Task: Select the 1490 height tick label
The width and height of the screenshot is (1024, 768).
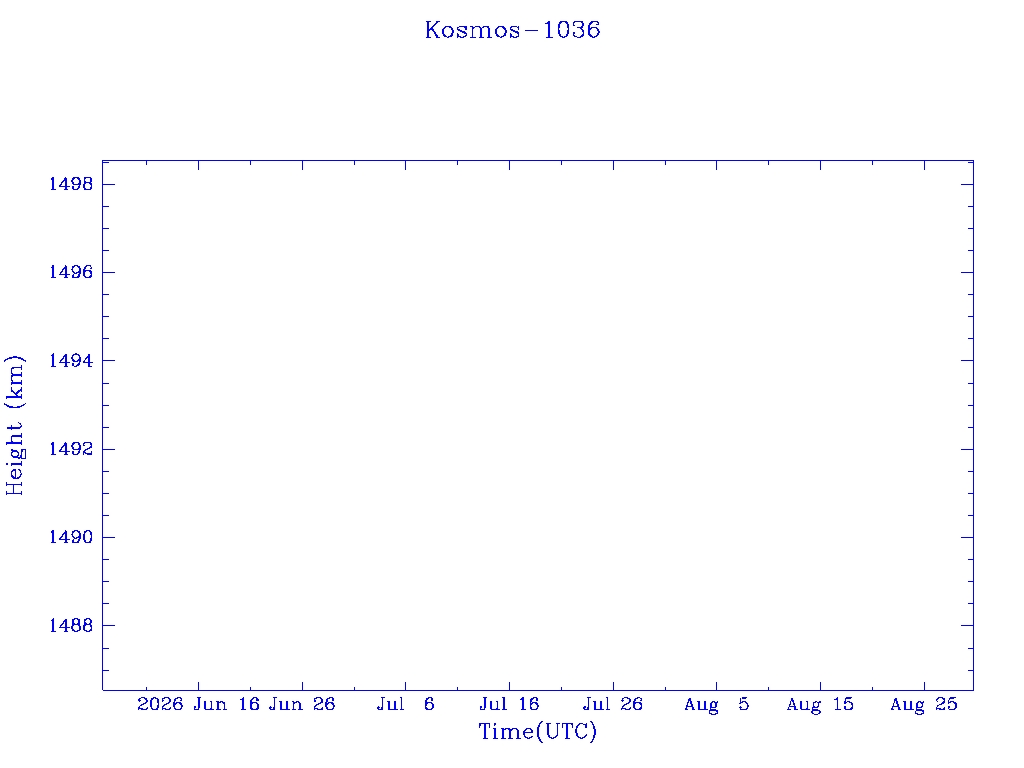Action: (71, 537)
